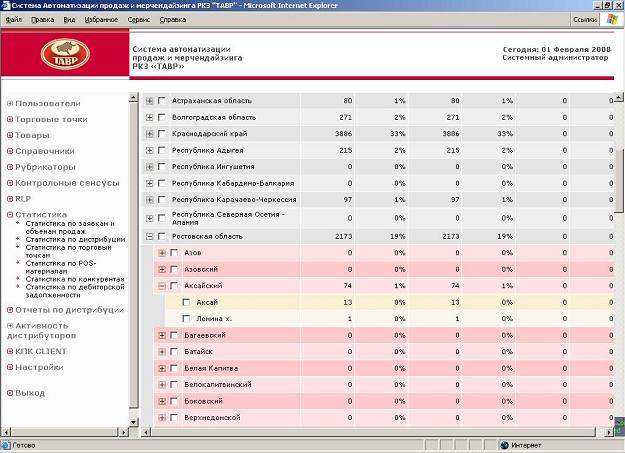Open Статистика по дистрибуции link
The image size is (625, 453).
click(x=75, y=239)
